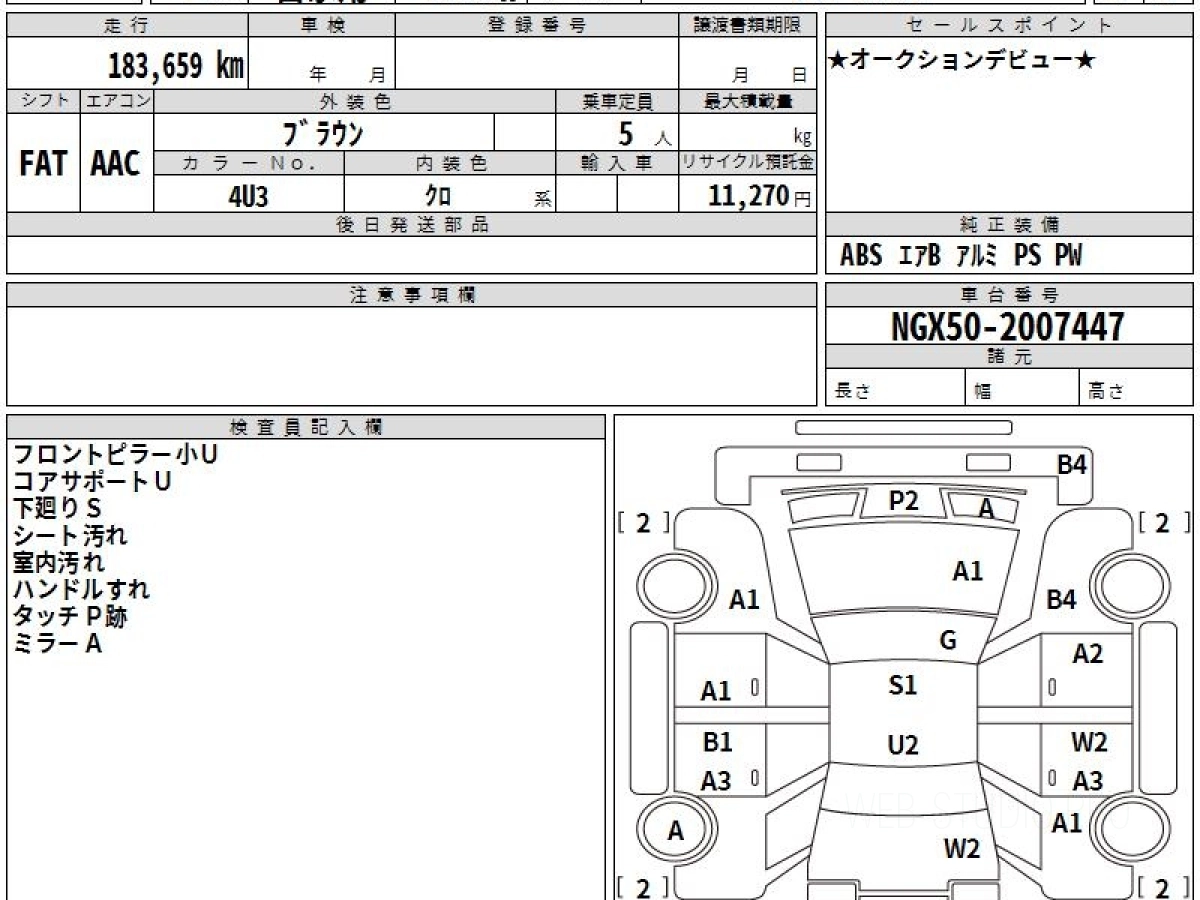Click the note 下廻りS
Image resolution: width=1200 pixels, height=900 pixels.
[57, 508]
